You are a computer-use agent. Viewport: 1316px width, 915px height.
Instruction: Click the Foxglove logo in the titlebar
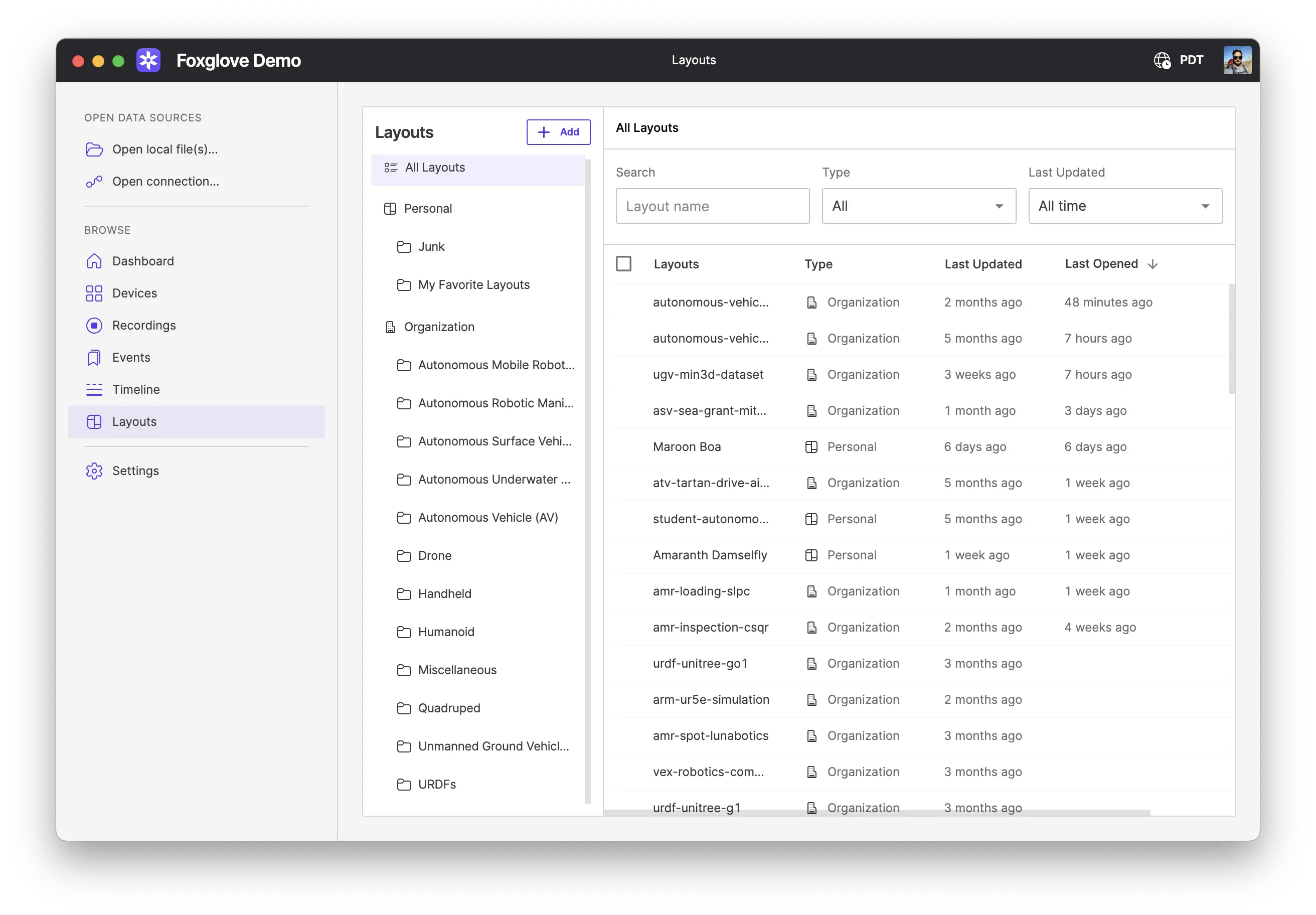coord(148,60)
